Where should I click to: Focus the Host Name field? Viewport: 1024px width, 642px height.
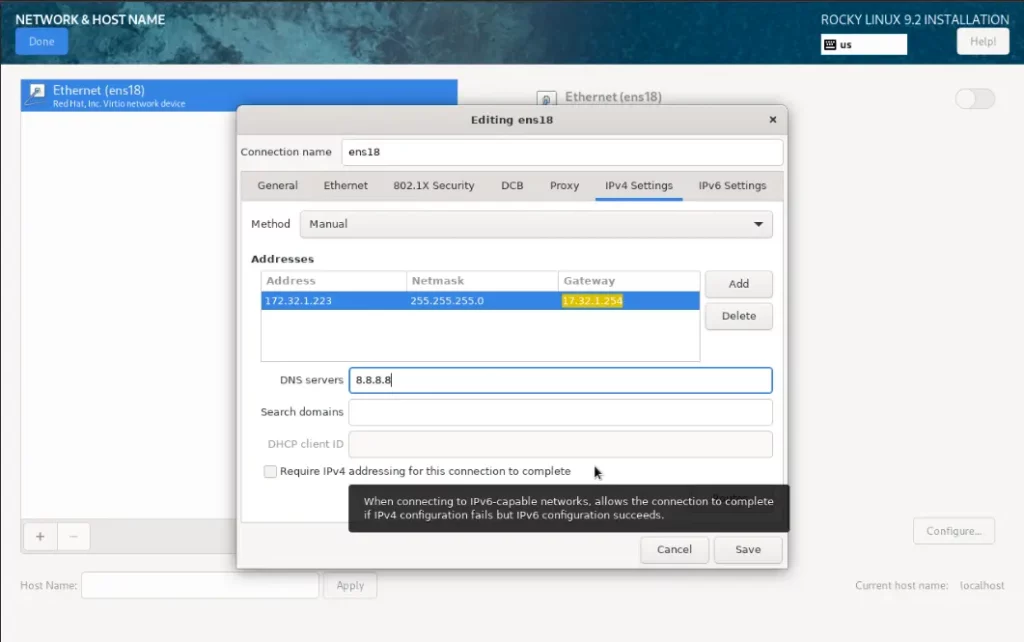(200, 585)
